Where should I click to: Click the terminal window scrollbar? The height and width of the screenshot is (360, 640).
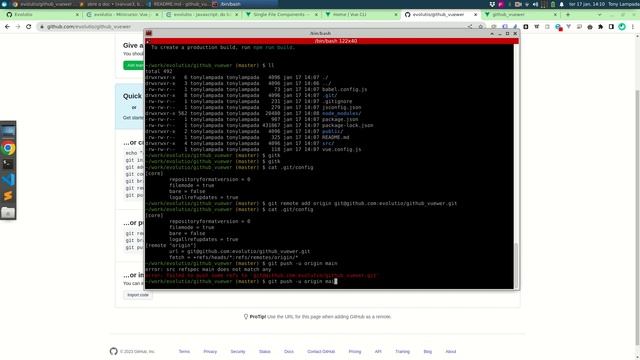tap(516, 265)
